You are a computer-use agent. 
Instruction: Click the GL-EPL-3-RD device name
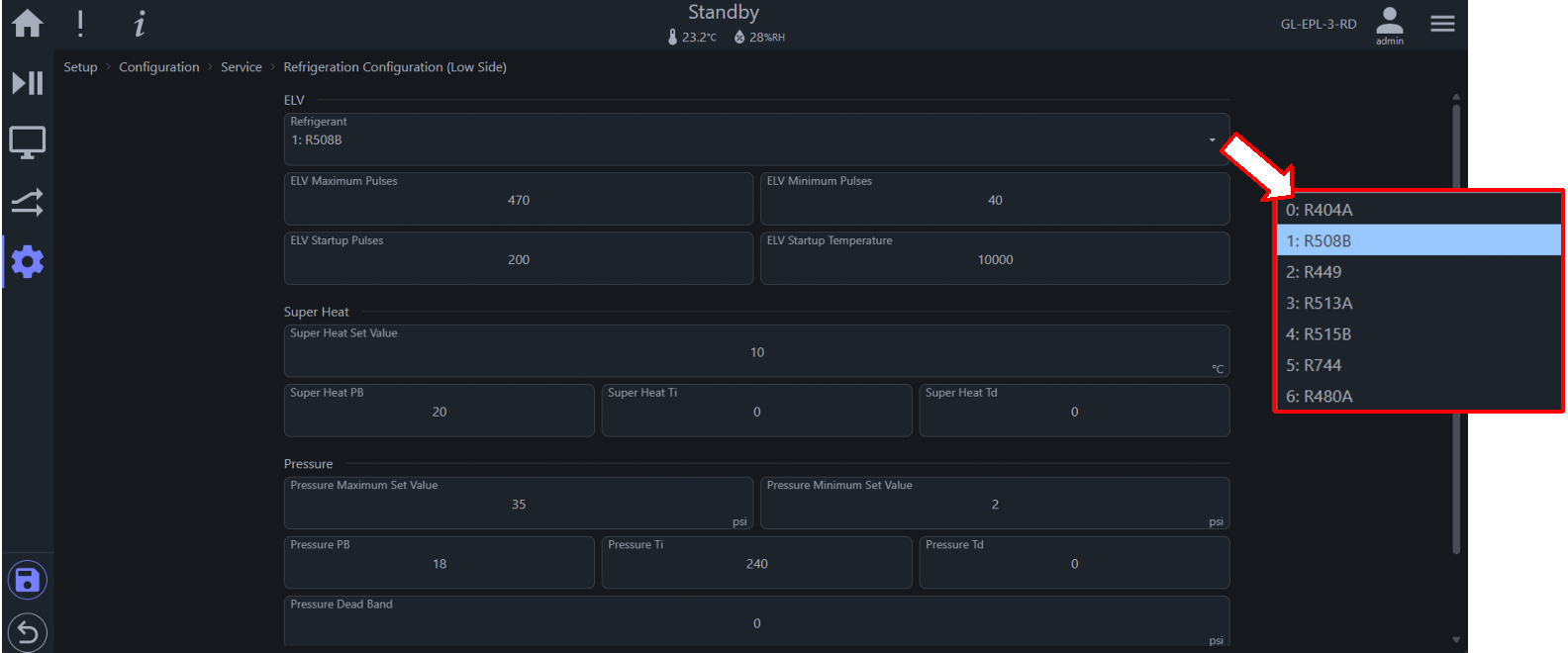tap(1319, 24)
